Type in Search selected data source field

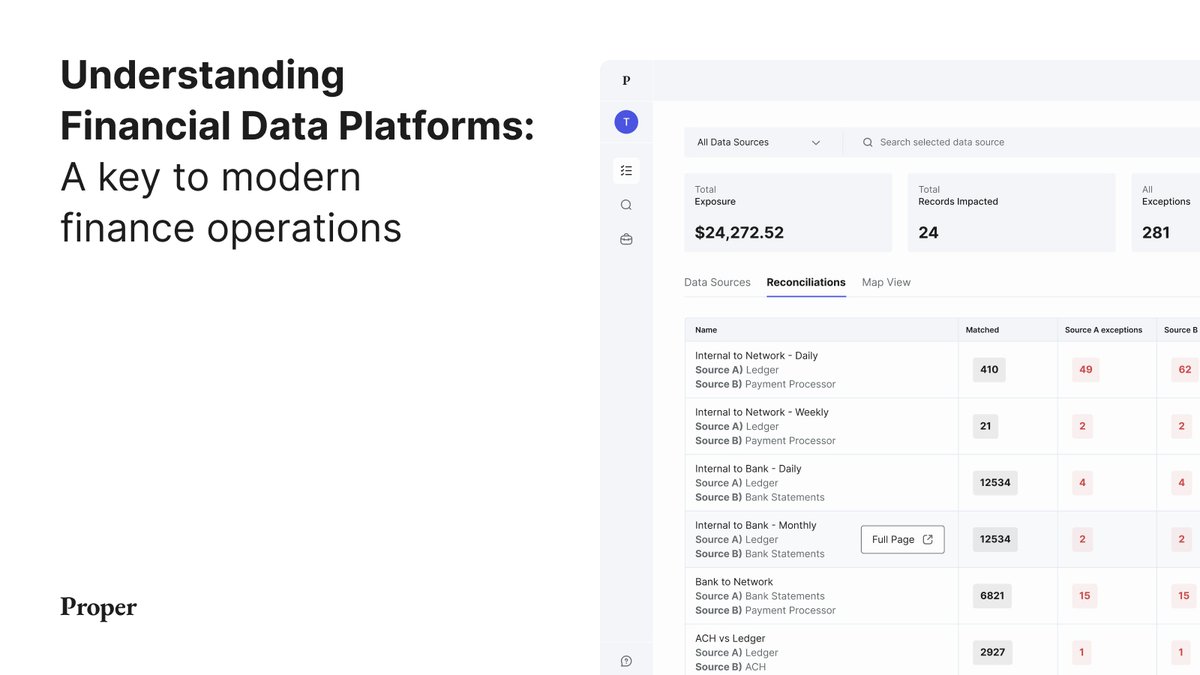[1000, 143]
